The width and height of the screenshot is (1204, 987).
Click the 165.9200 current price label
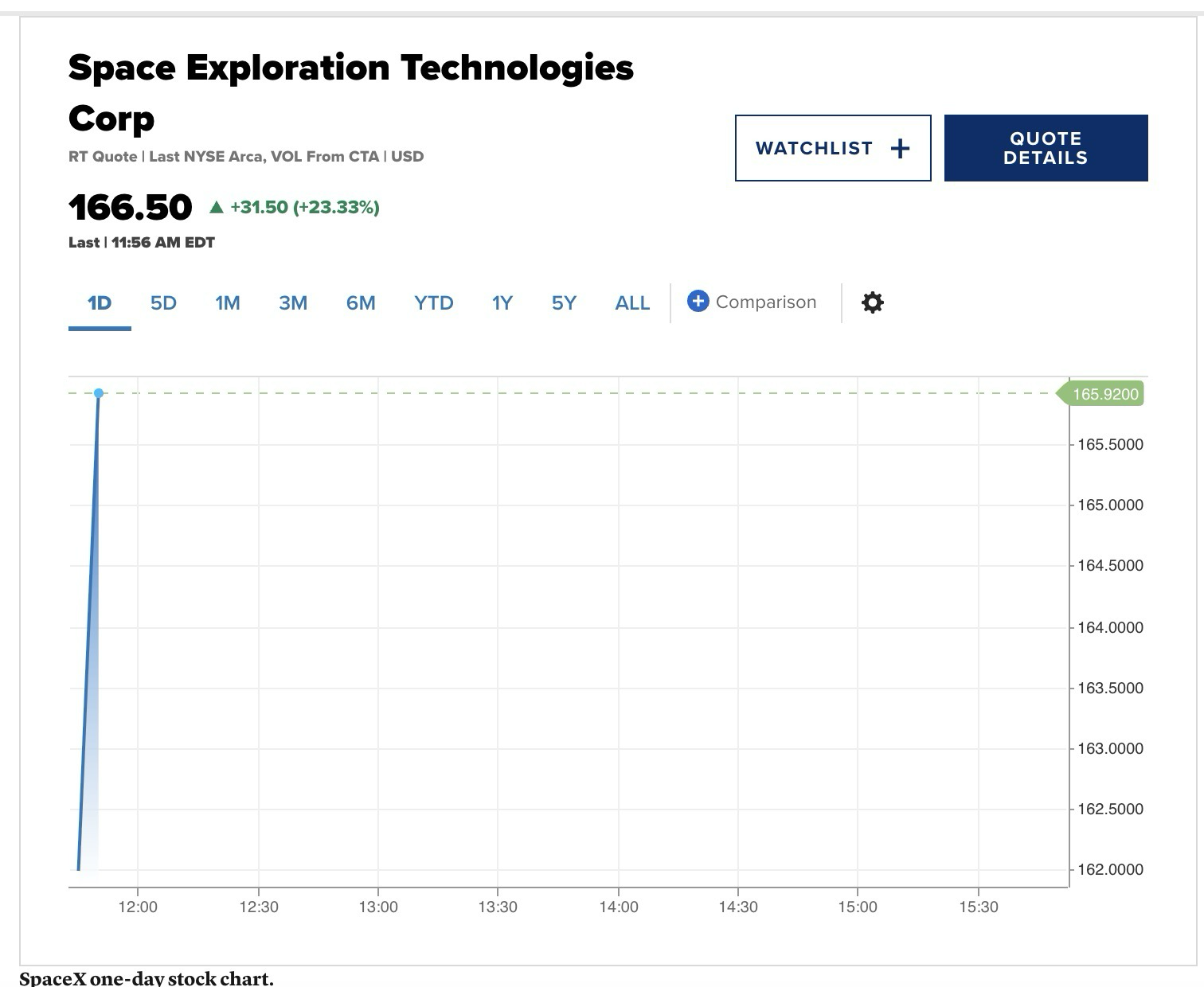[x=1100, y=394]
